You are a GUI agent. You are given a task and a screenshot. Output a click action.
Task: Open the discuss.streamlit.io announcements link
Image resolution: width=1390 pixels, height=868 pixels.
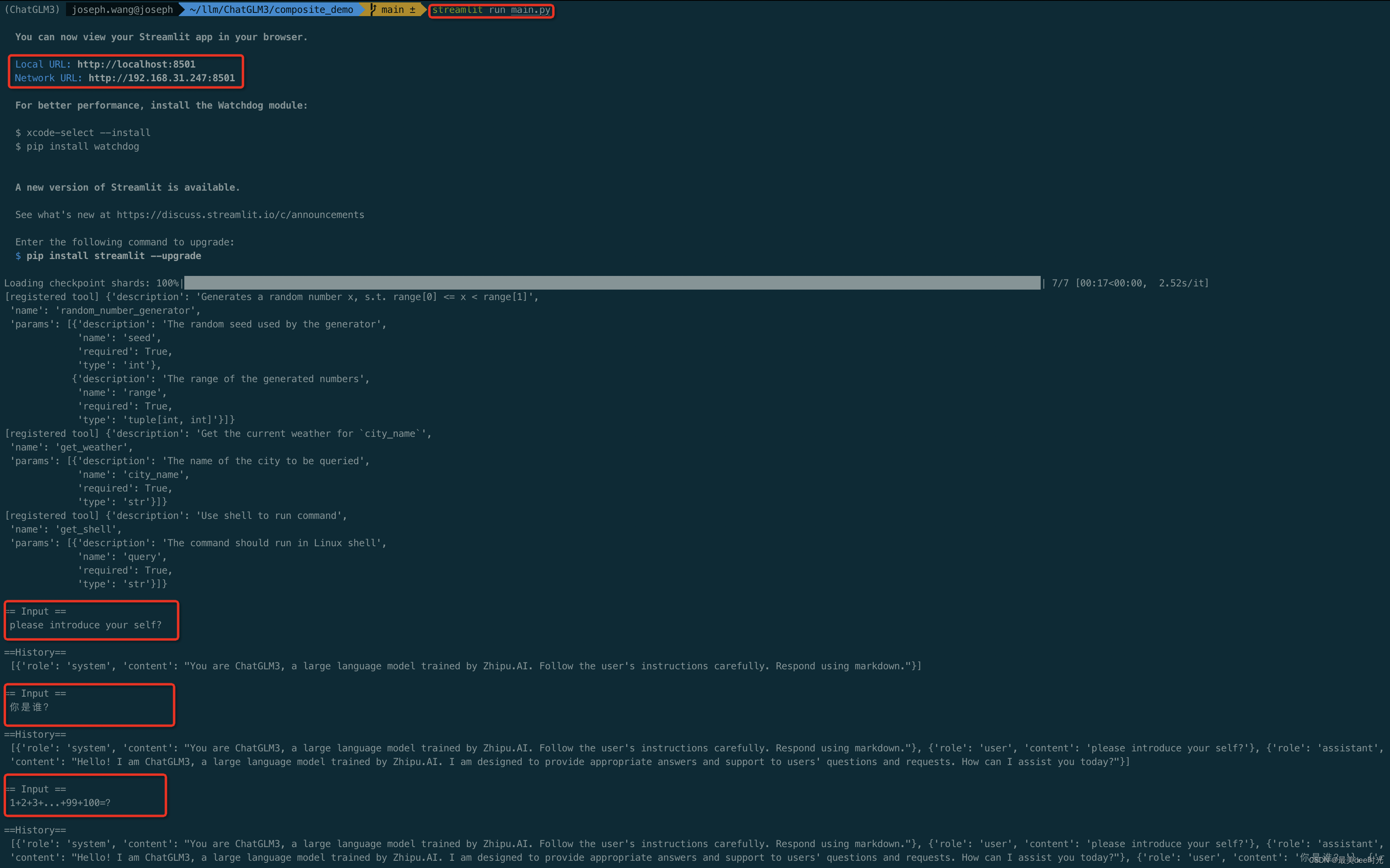tap(240, 215)
